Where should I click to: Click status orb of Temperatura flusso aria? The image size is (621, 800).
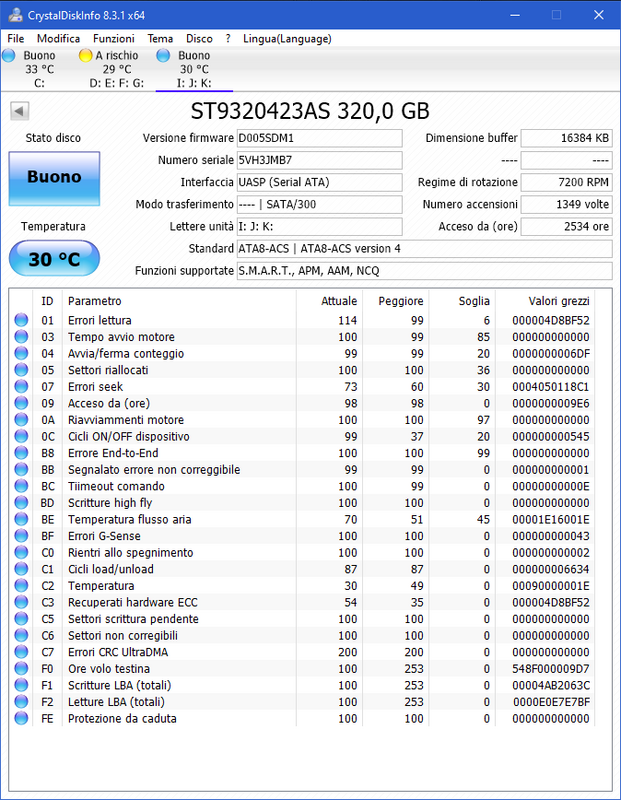(x=21, y=519)
